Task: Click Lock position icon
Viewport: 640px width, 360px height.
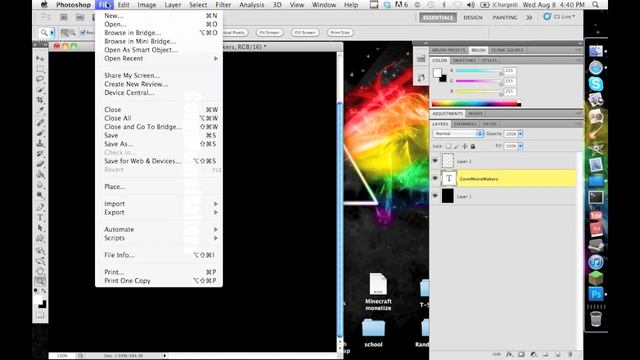Action: 464,146
